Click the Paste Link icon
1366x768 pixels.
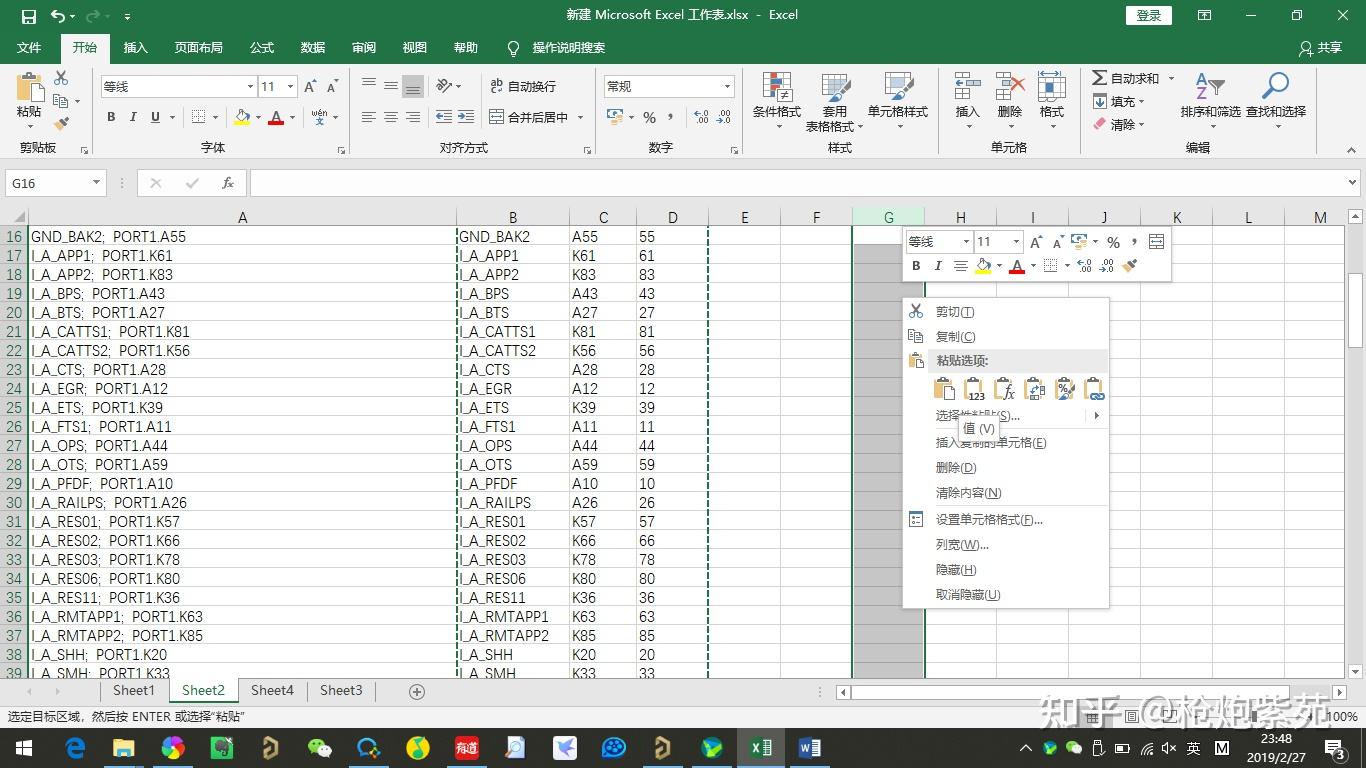pyautogui.click(x=1094, y=389)
